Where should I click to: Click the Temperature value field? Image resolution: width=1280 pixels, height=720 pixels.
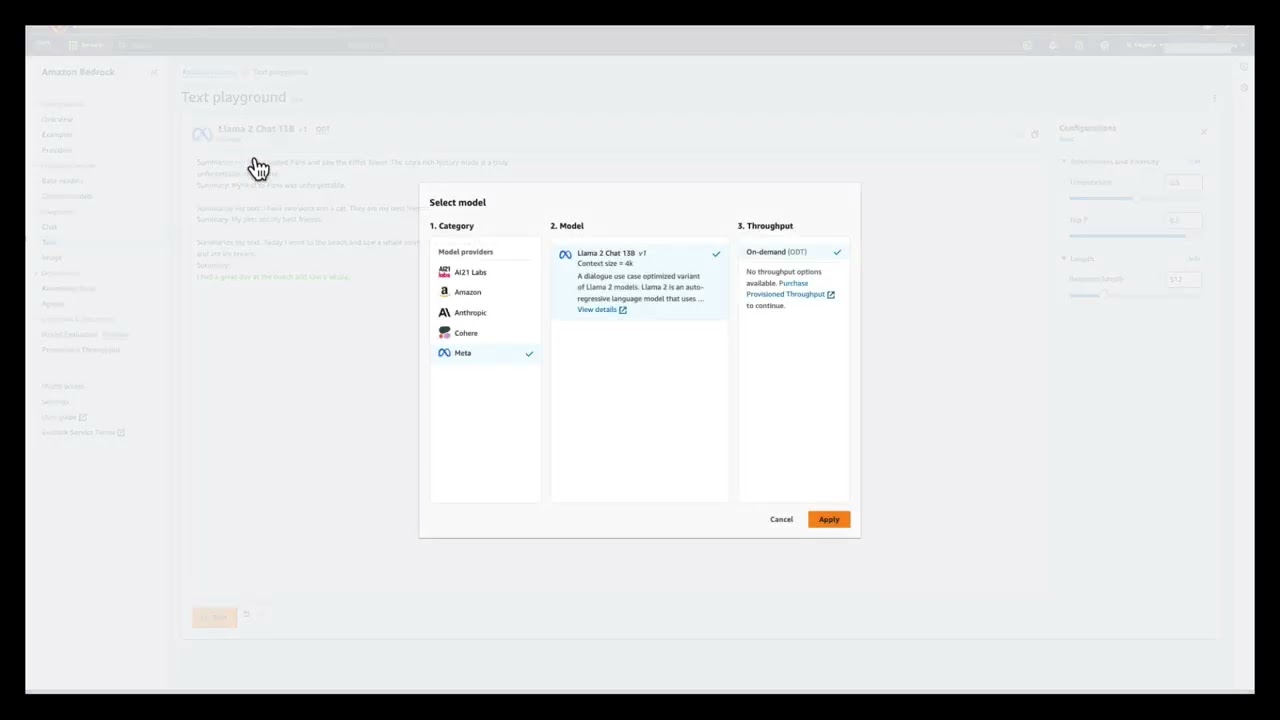pos(1184,182)
